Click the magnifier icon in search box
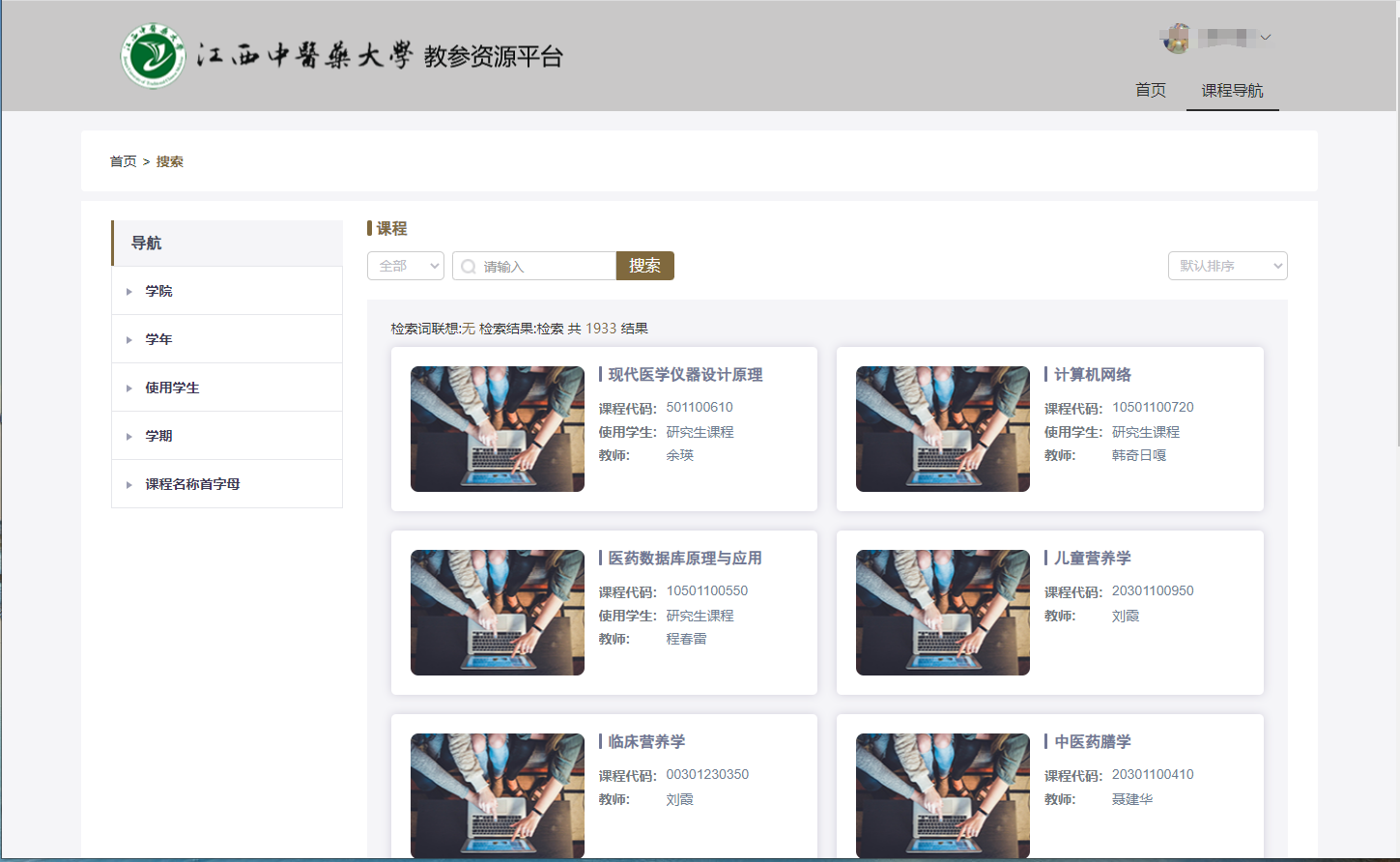1400x862 pixels. [469, 267]
